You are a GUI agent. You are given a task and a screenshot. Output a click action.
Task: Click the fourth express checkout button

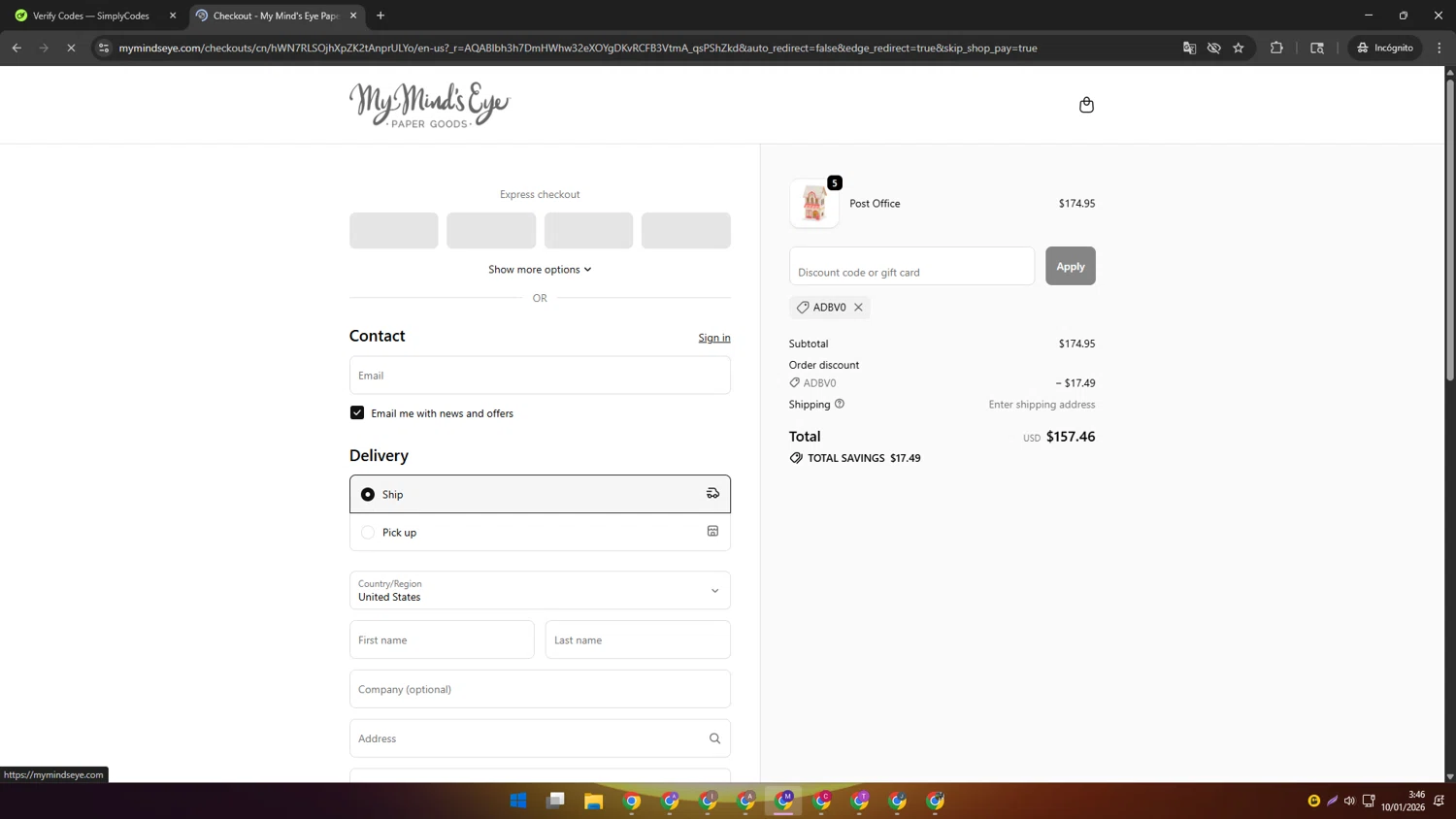[686, 230]
